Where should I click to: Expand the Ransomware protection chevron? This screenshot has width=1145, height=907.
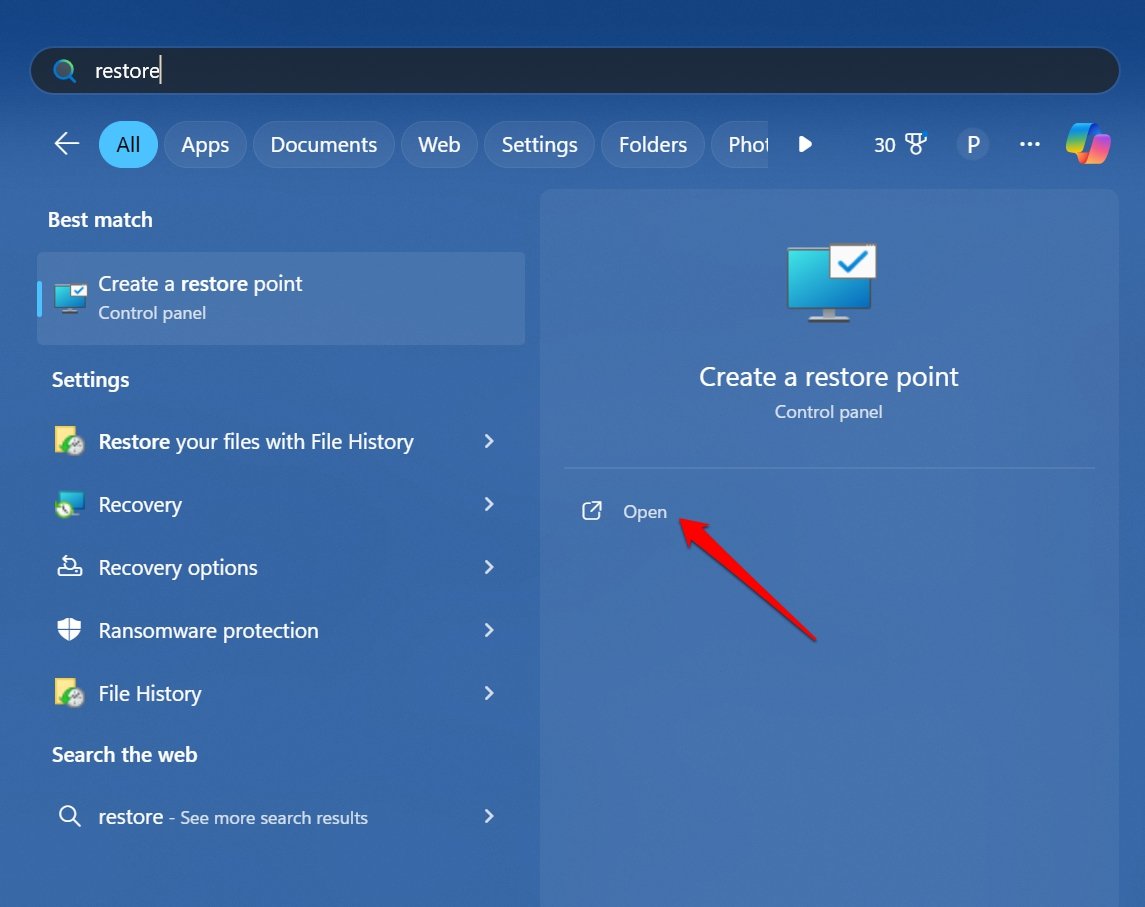489,629
